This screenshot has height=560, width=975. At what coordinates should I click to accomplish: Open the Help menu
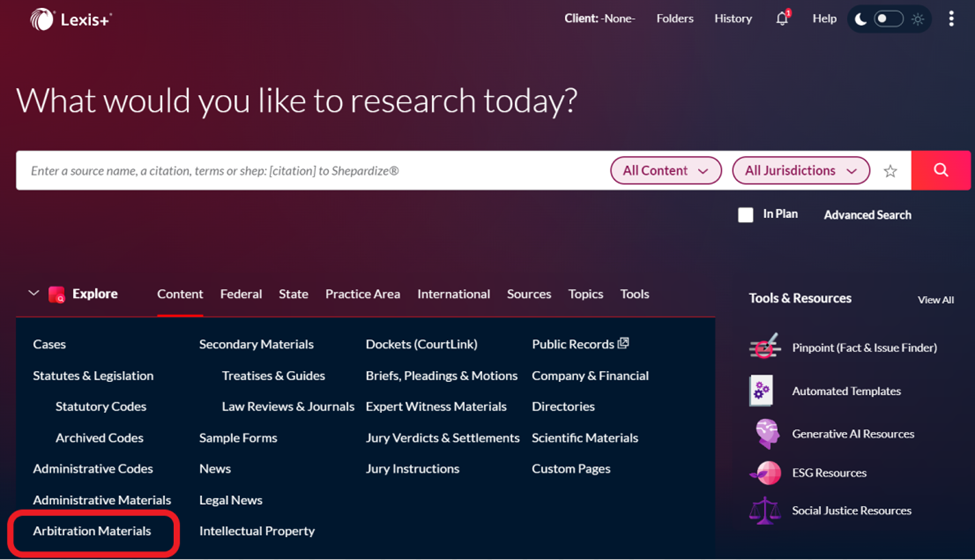pos(824,19)
